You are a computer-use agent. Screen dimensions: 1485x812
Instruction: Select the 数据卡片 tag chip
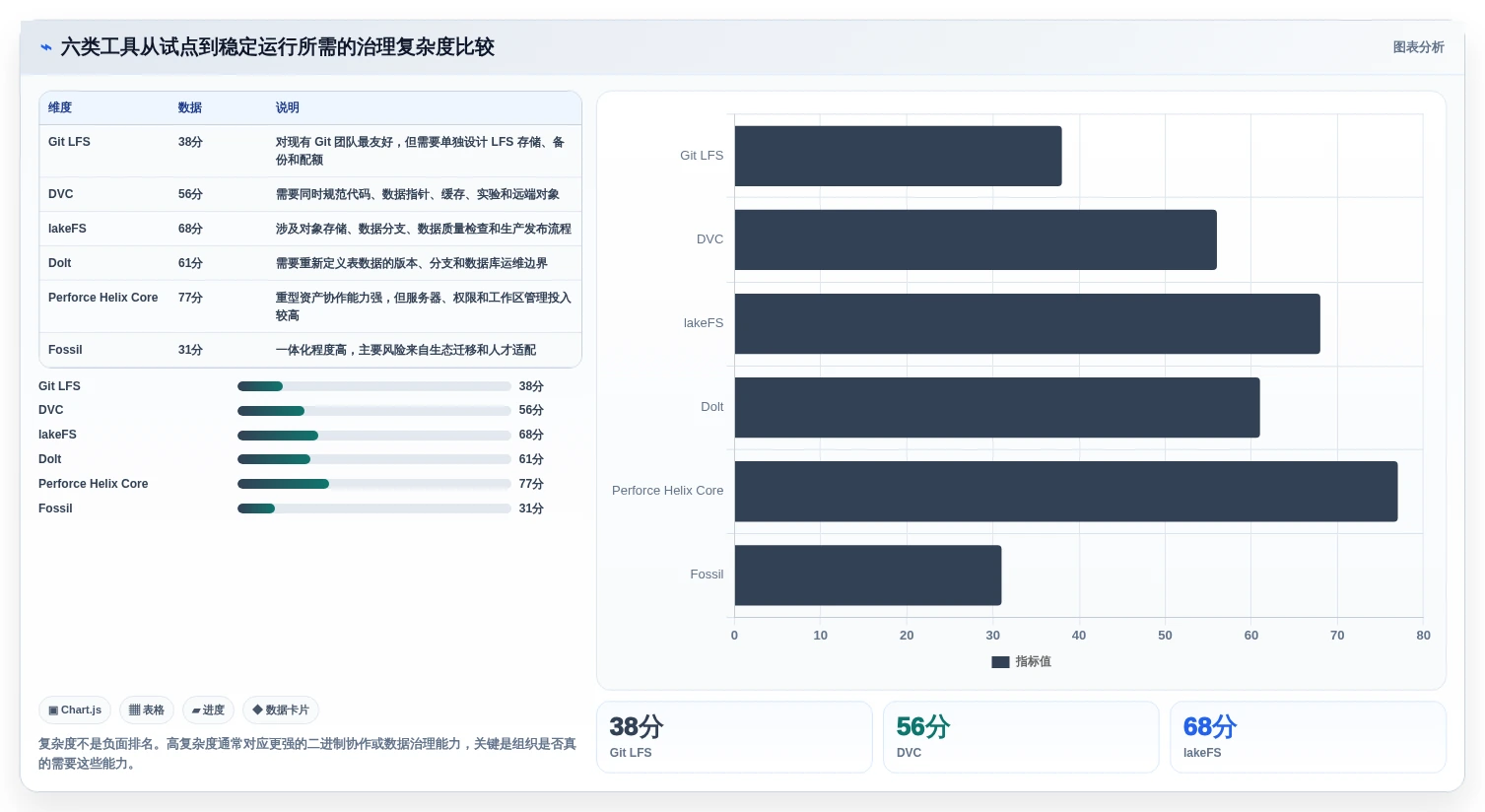coord(281,710)
